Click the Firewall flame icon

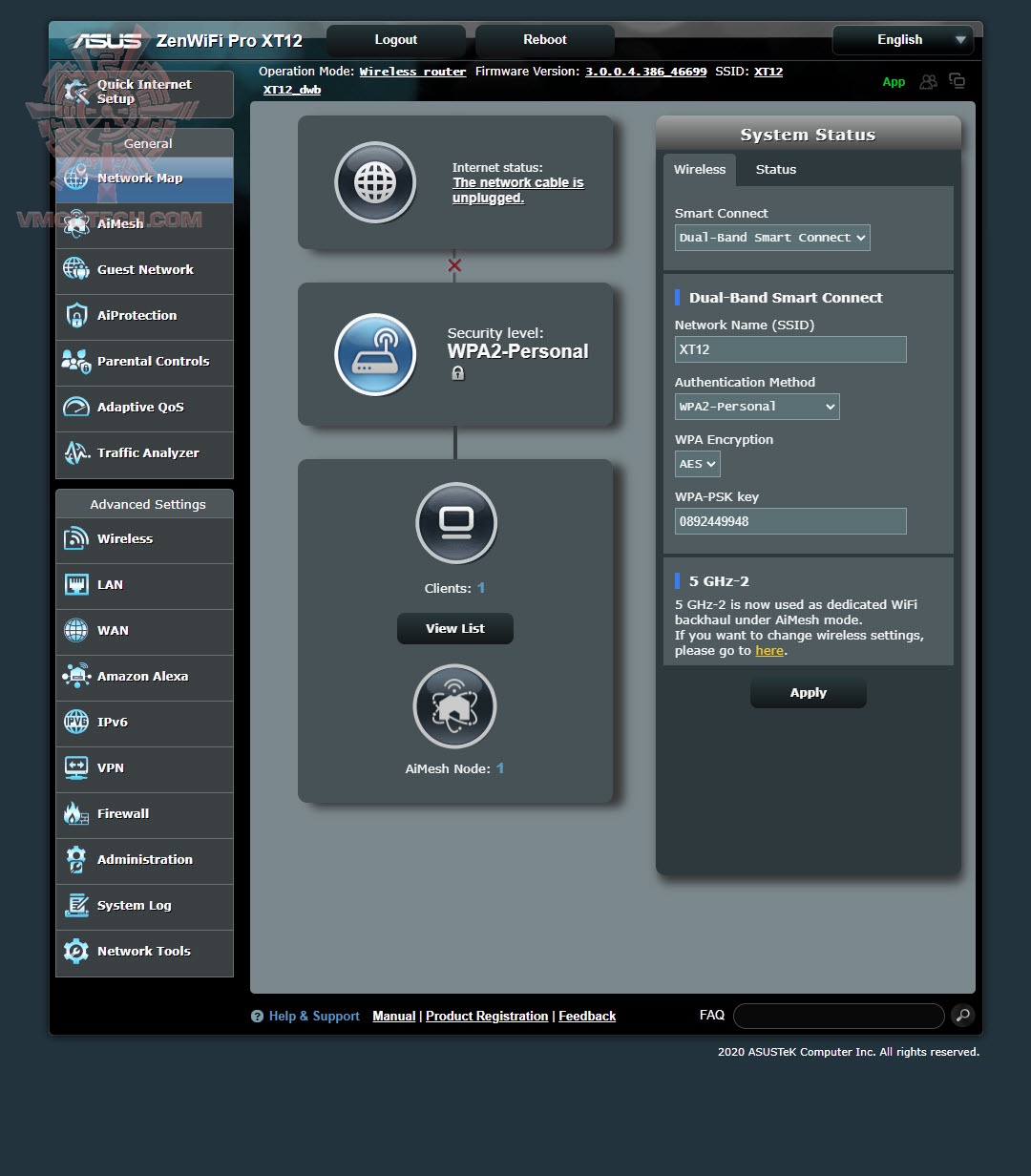(75, 813)
